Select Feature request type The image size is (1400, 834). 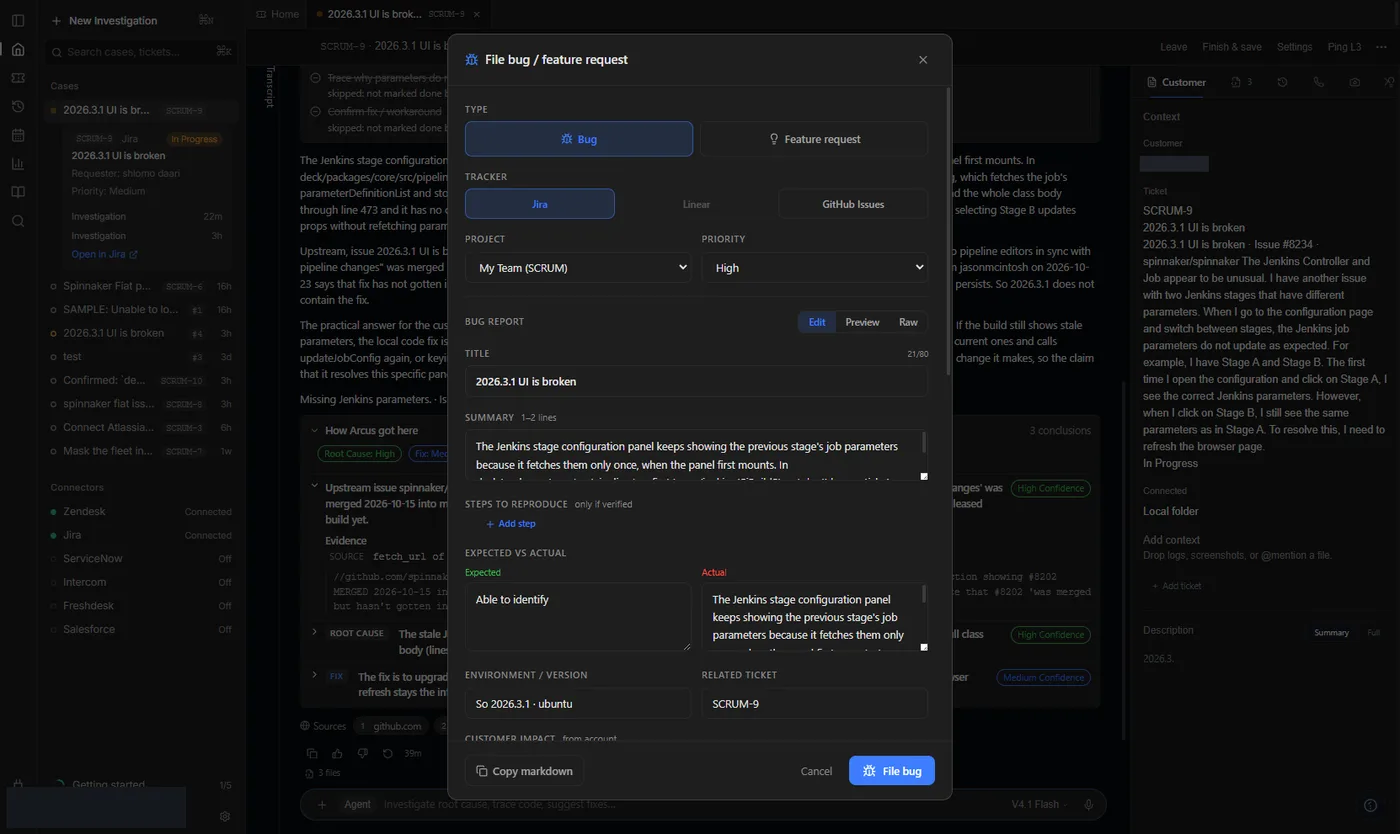(814, 139)
